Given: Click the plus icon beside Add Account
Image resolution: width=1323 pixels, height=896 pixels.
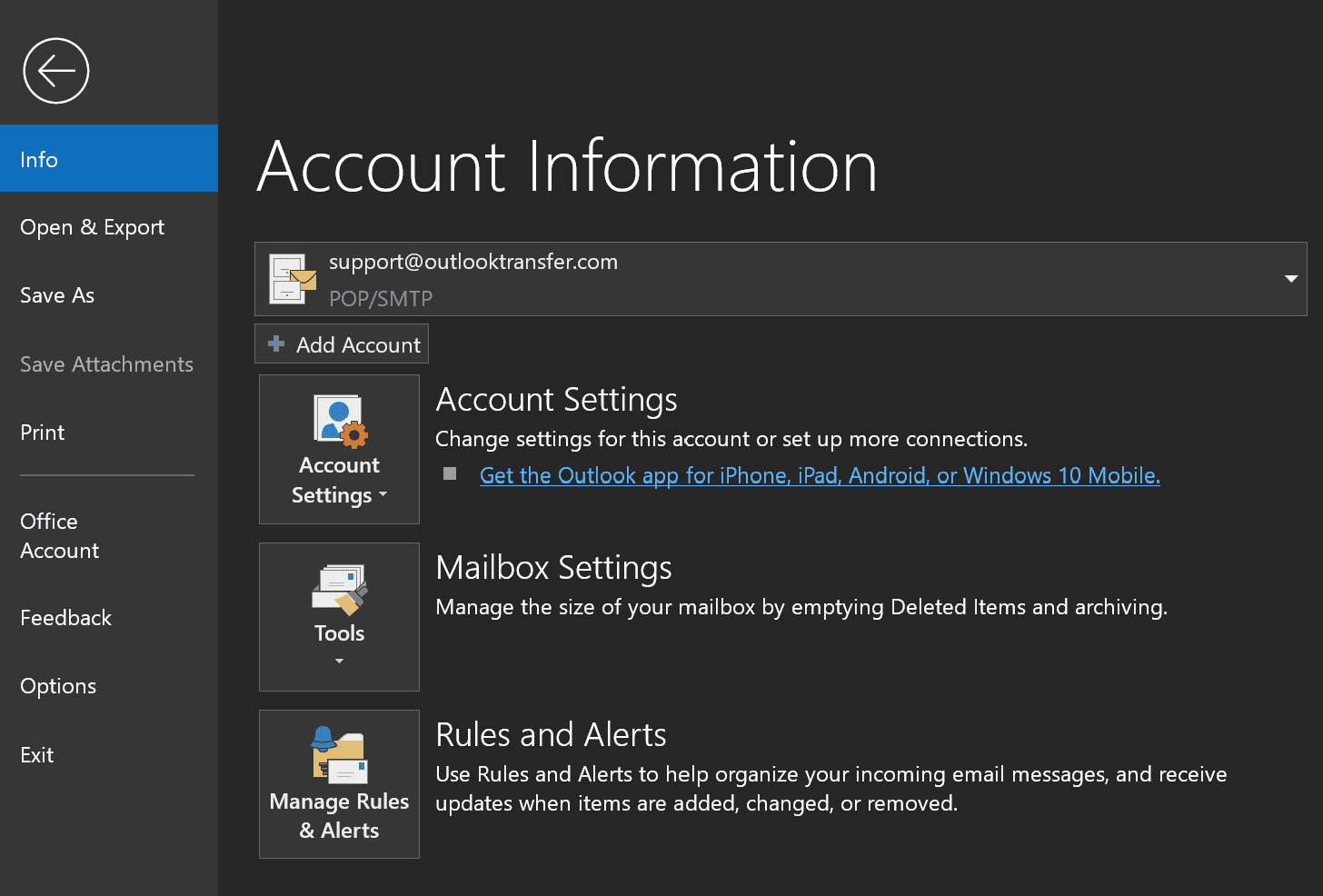Looking at the screenshot, I should tap(276, 344).
